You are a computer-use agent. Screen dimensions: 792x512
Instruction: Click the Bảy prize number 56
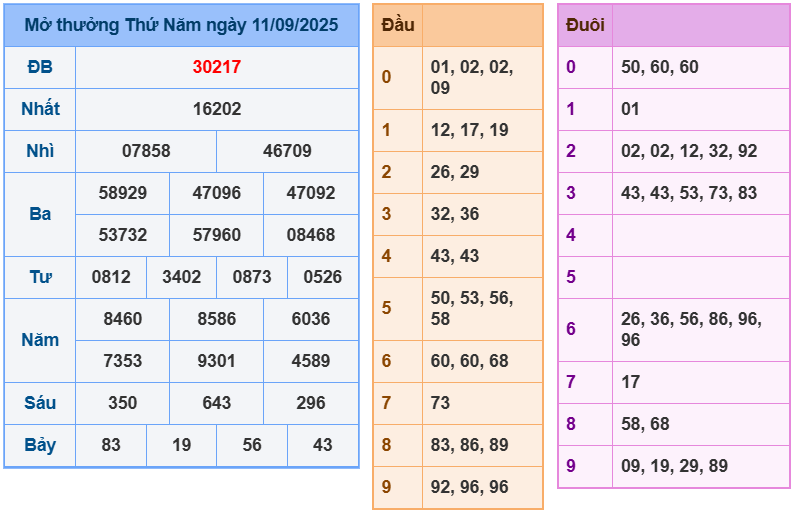click(252, 444)
